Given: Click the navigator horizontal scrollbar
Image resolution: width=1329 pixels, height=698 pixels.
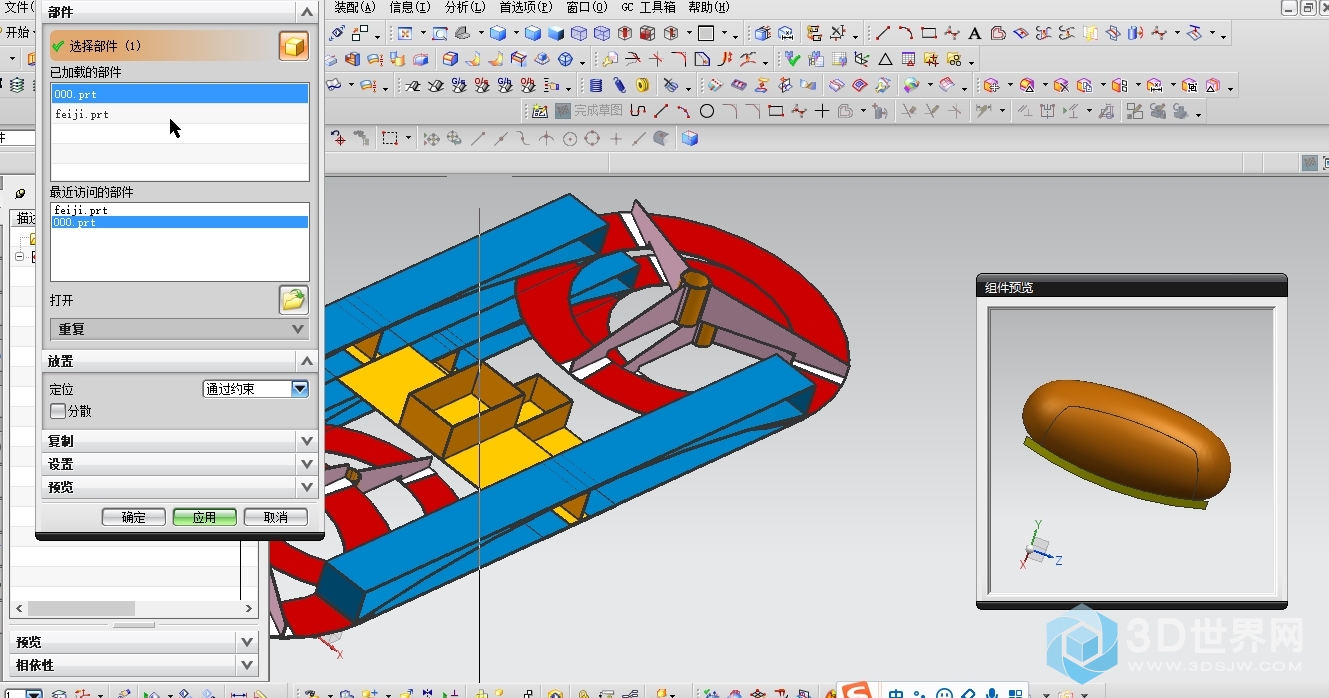Looking at the screenshot, I should pyautogui.click(x=80, y=608).
